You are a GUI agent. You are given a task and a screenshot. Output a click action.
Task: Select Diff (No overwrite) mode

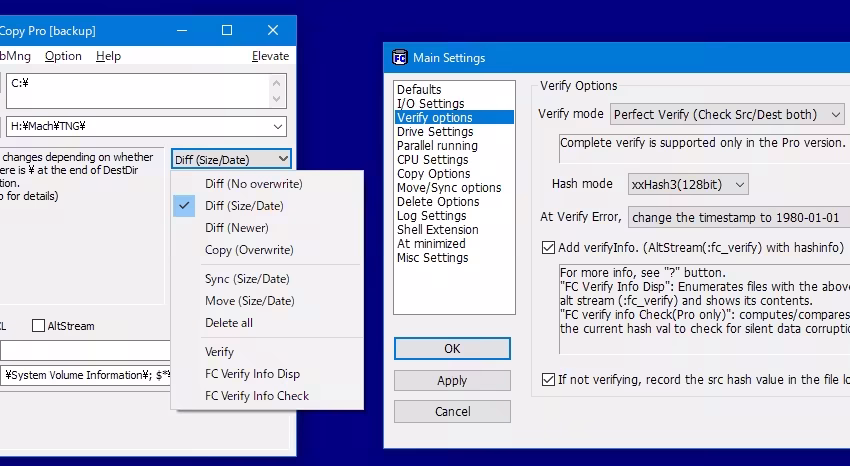(x=254, y=184)
